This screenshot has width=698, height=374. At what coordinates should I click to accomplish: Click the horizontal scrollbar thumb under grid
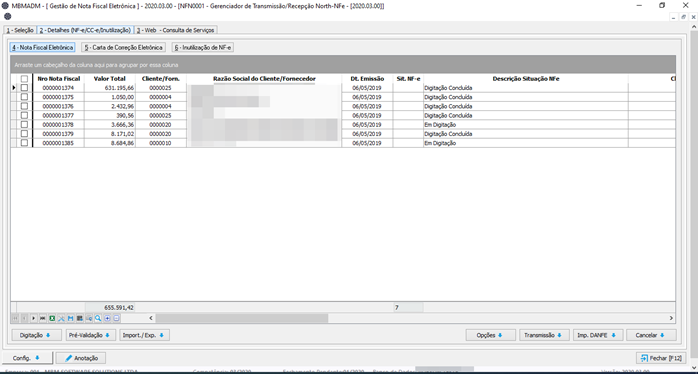tap(242, 318)
